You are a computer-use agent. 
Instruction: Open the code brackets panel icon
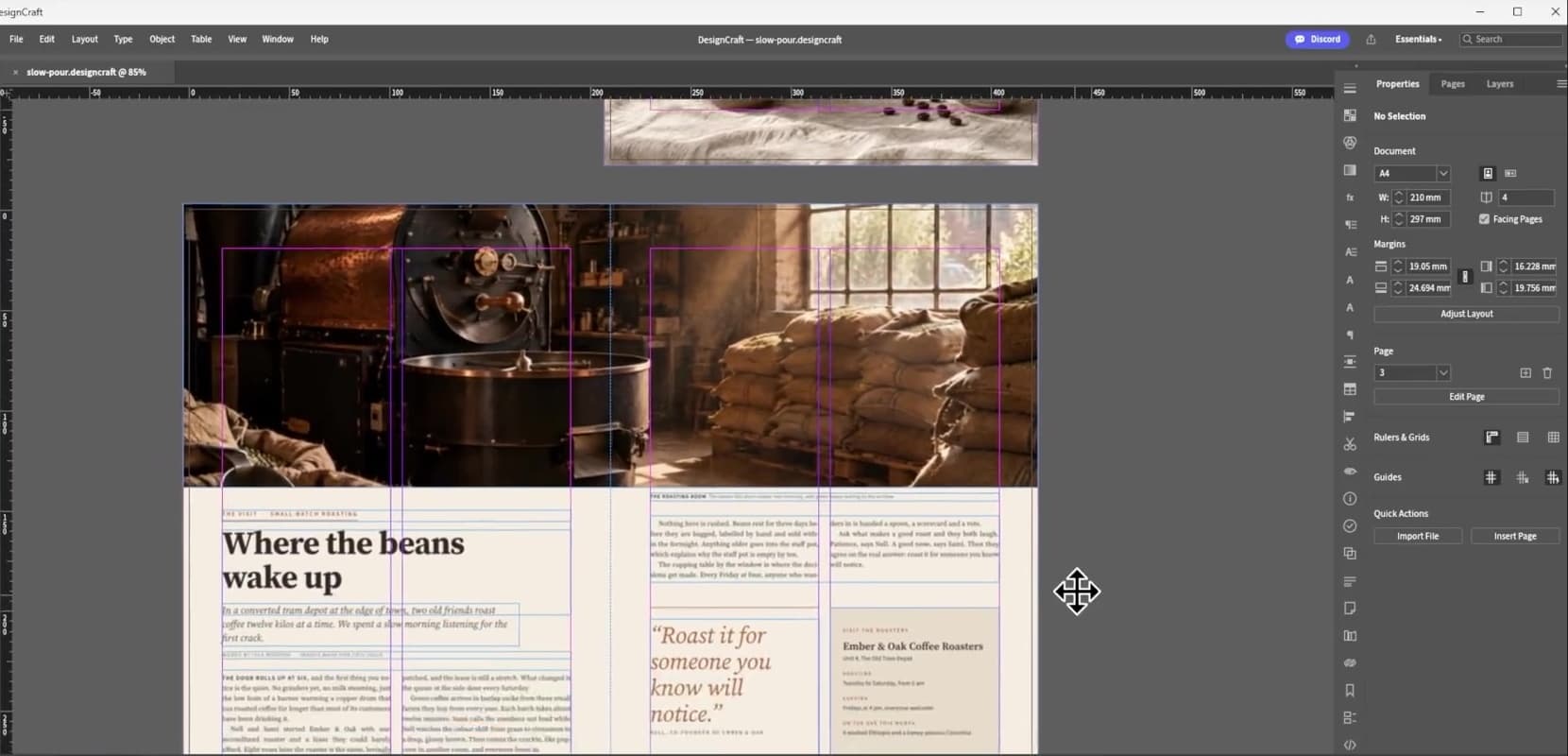[x=1350, y=746]
